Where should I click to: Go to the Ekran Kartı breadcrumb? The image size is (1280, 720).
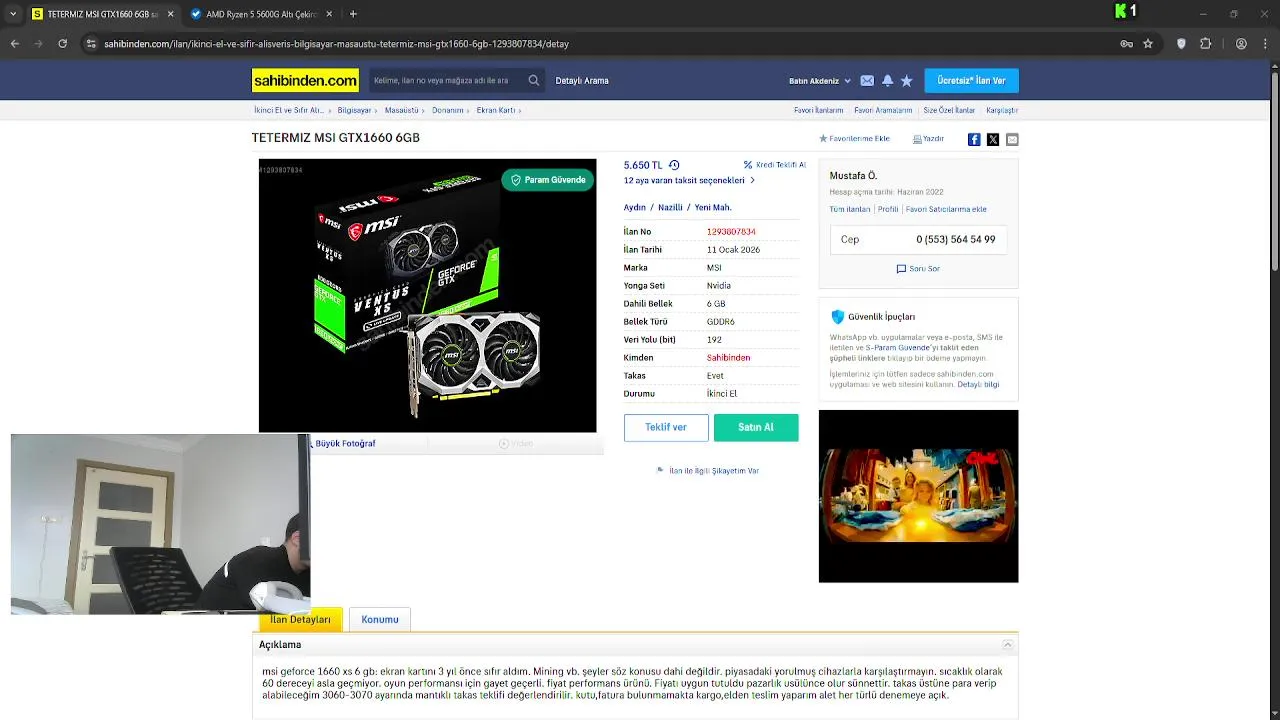click(x=496, y=110)
